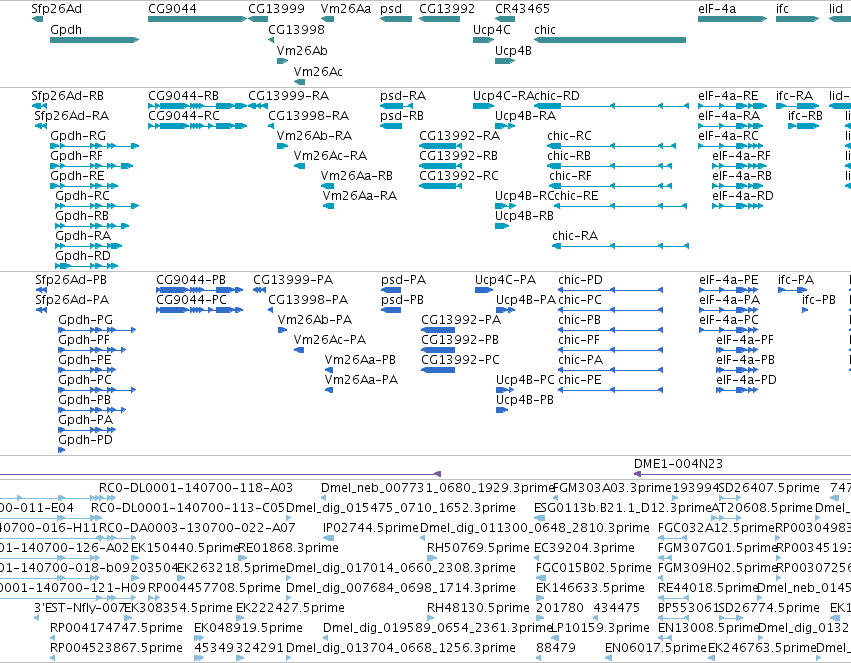Click the Sfp26Ad gene label

point(56,9)
